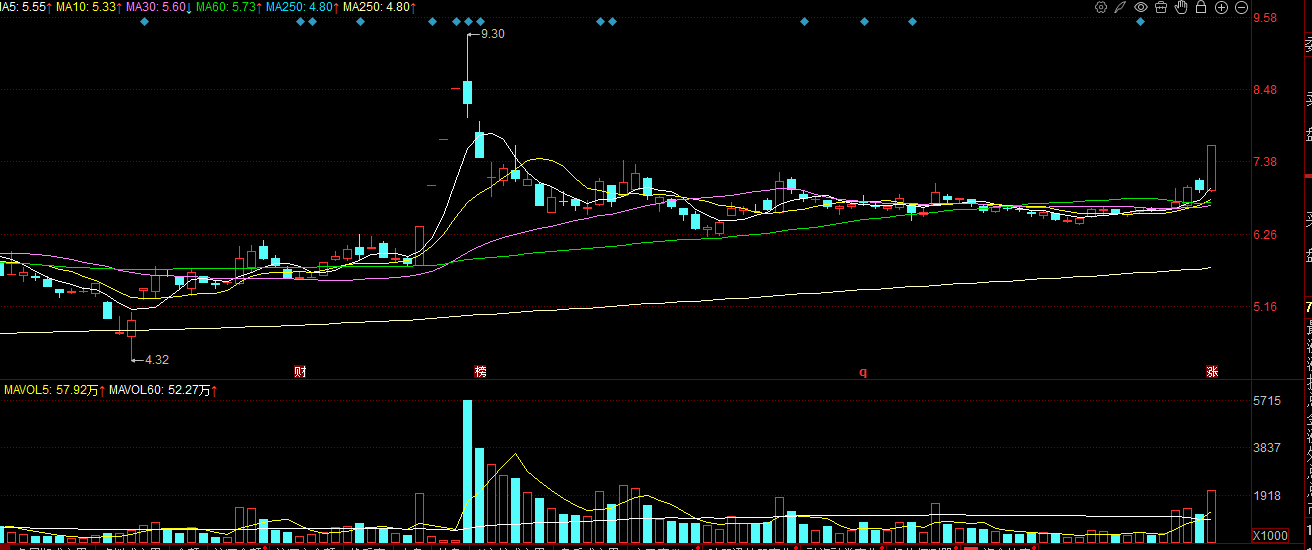Open the toolbox icon in chart toolbar
This screenshot has height=550, width=1312.
coord(1161,7)
